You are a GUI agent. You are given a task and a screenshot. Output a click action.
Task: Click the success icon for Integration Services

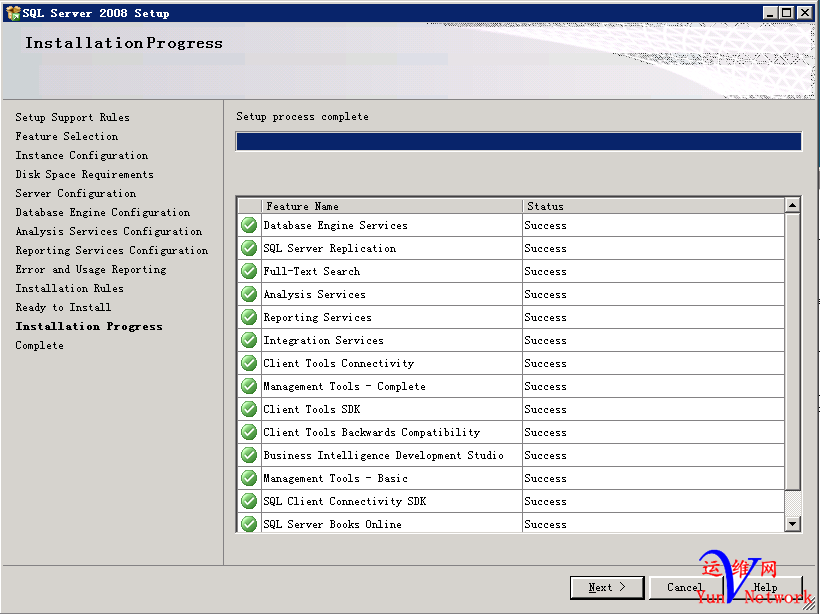click(249, 340)
